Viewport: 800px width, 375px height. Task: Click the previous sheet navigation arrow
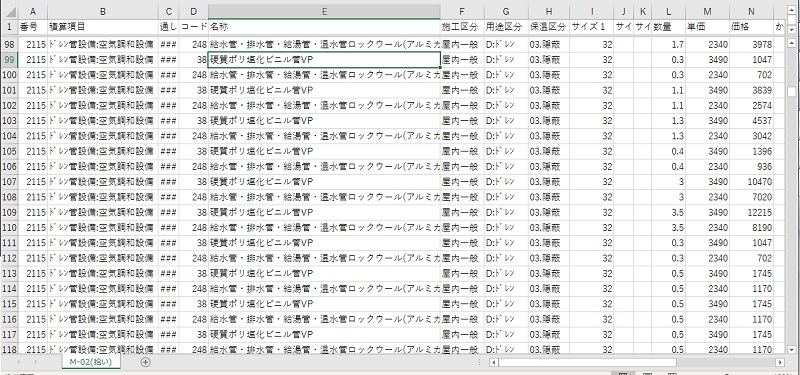pyautogui.click(x=19, y=362)
